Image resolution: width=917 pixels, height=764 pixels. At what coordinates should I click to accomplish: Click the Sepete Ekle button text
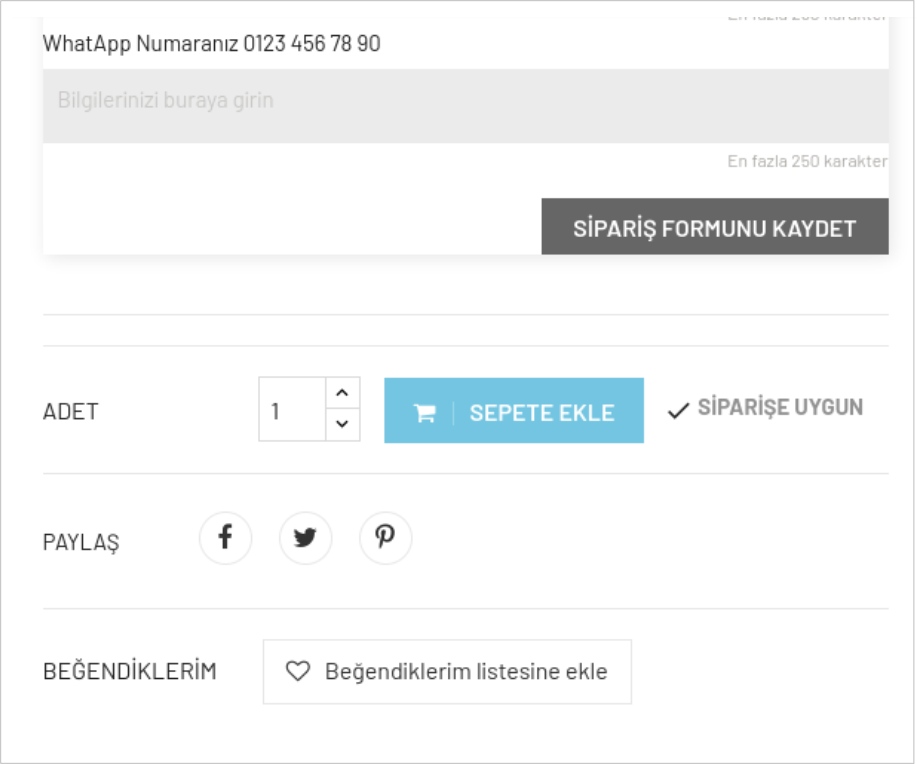pyautogui.click(x=541, y=413)
